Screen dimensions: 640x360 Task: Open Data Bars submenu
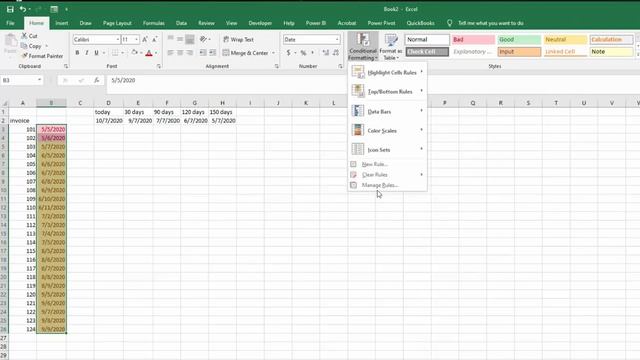(387, 111)
